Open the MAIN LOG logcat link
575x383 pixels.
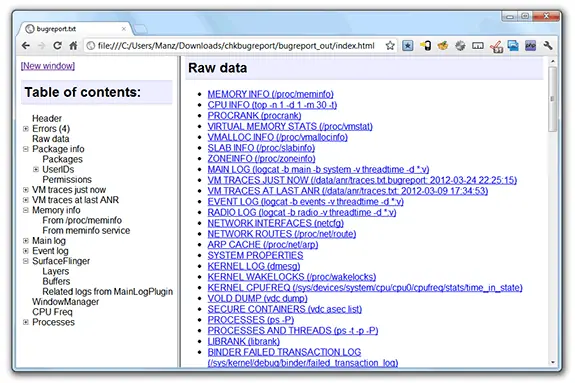coord(318,169)
